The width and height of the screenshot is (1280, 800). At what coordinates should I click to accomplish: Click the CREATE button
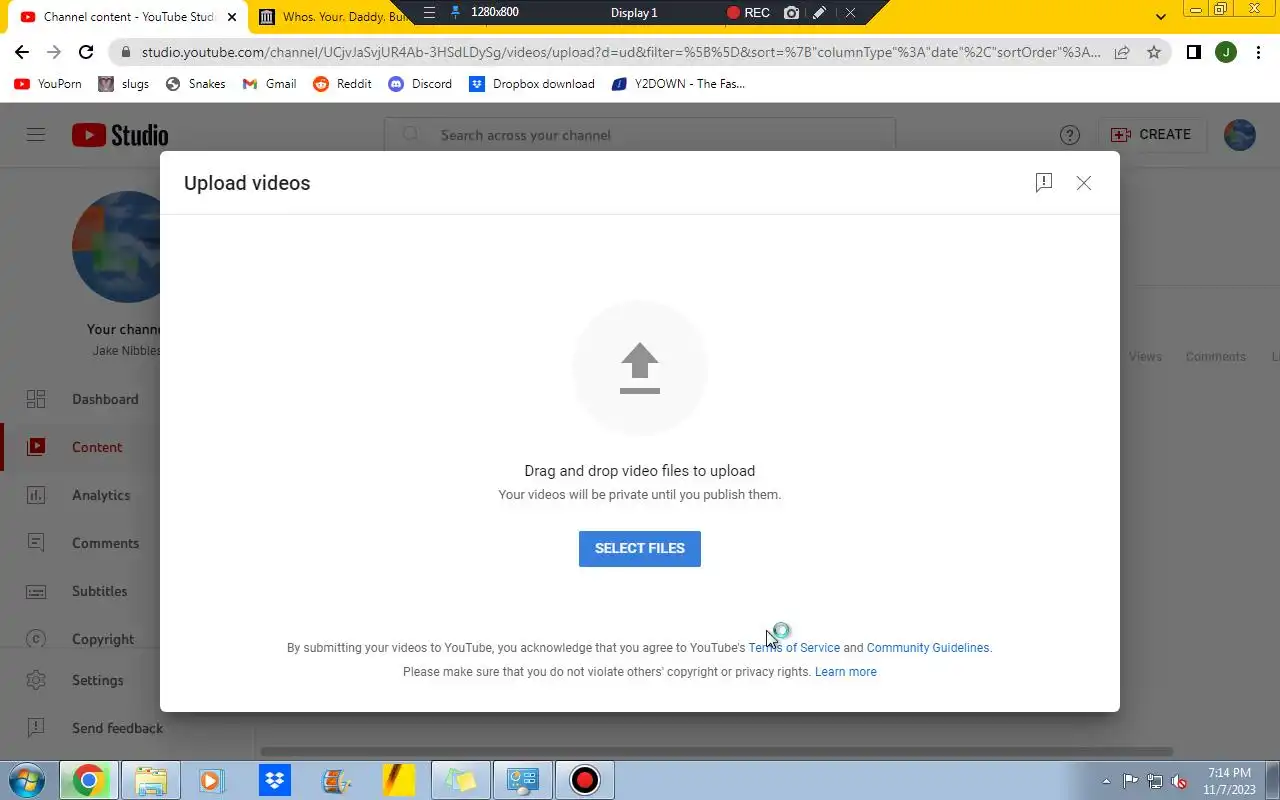pyautogui.click(x=1151, y=134)
